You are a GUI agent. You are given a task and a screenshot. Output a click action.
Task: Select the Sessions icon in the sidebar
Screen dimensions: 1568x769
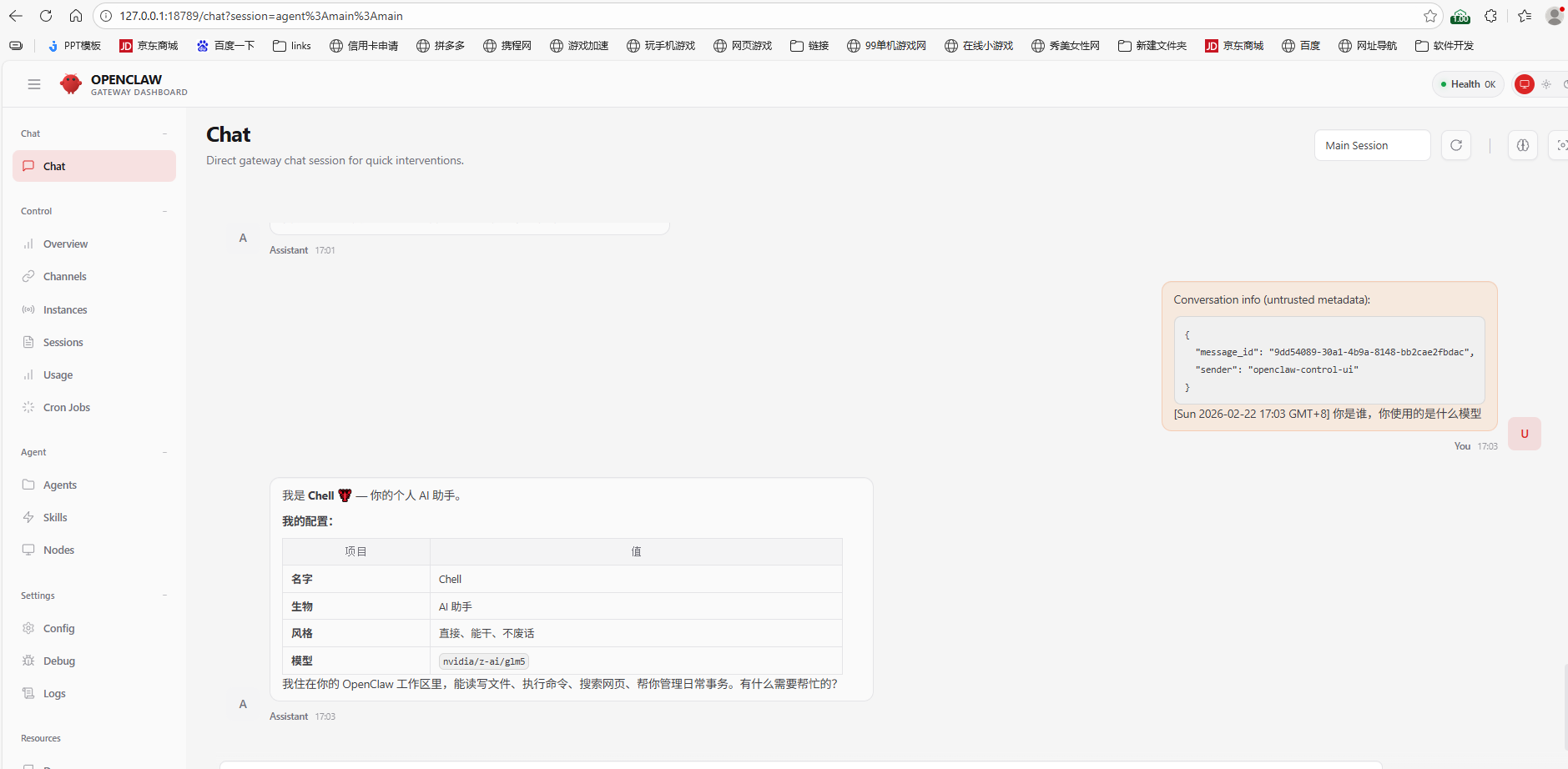pyautogui.click(x=29, y=342)
